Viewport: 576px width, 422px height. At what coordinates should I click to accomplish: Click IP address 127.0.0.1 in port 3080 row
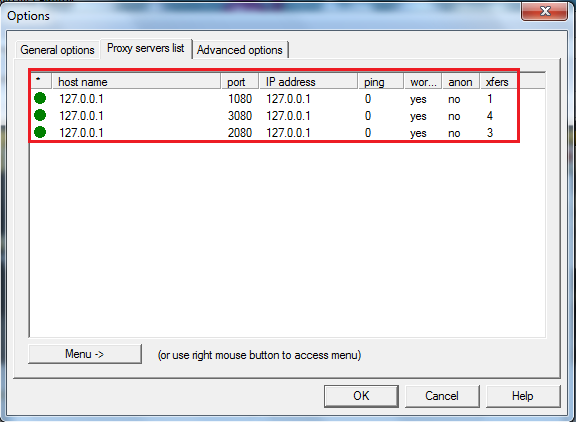[288, 116]
